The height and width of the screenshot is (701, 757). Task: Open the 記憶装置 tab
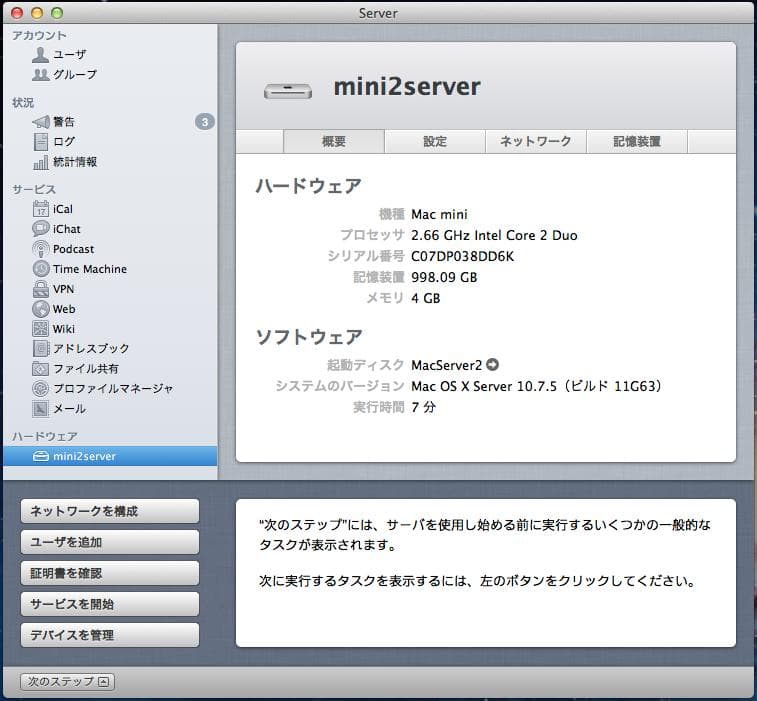(x=637, y=141)
